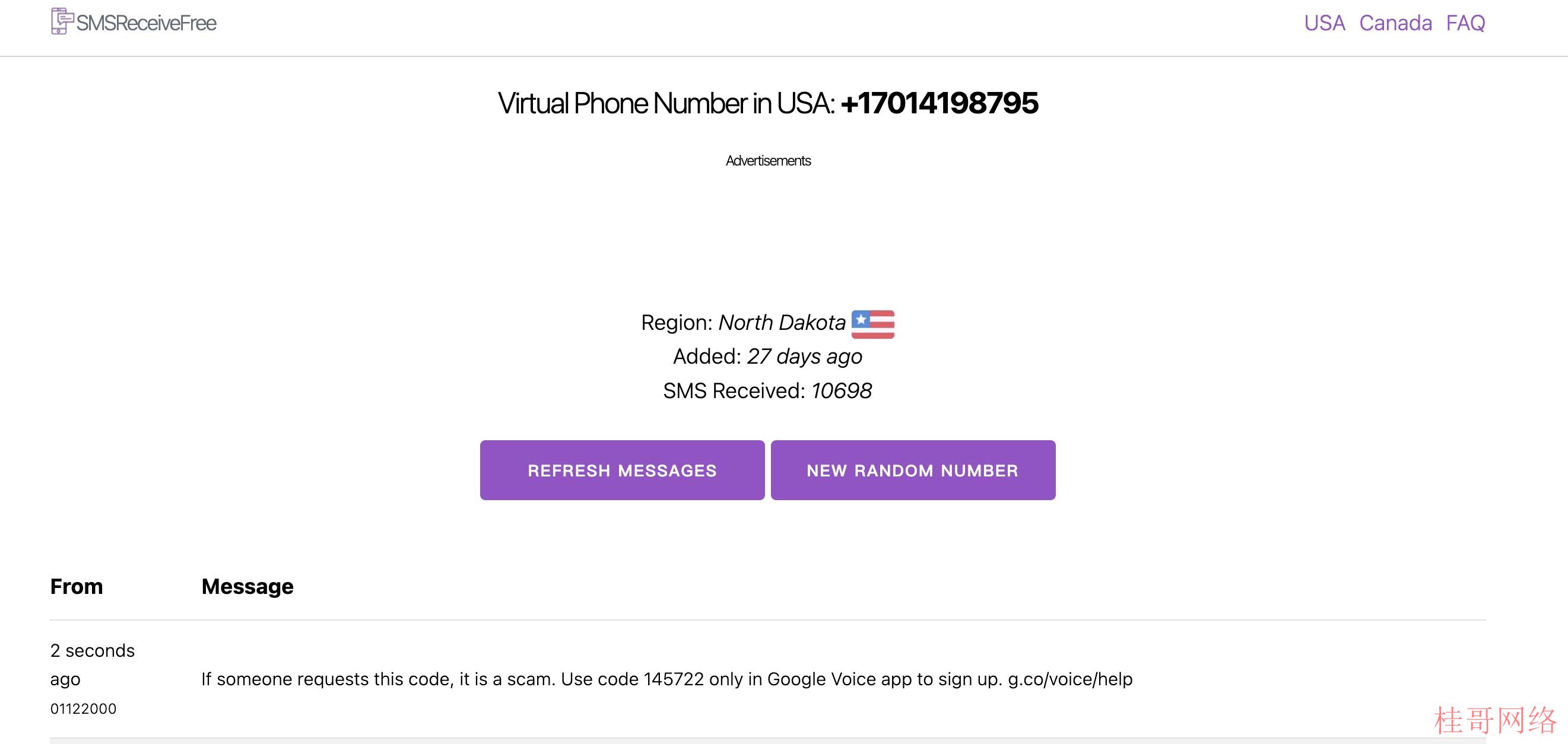Click the Region North Dakota text
Screen dimensions: 1568x744
click(743, 322)
